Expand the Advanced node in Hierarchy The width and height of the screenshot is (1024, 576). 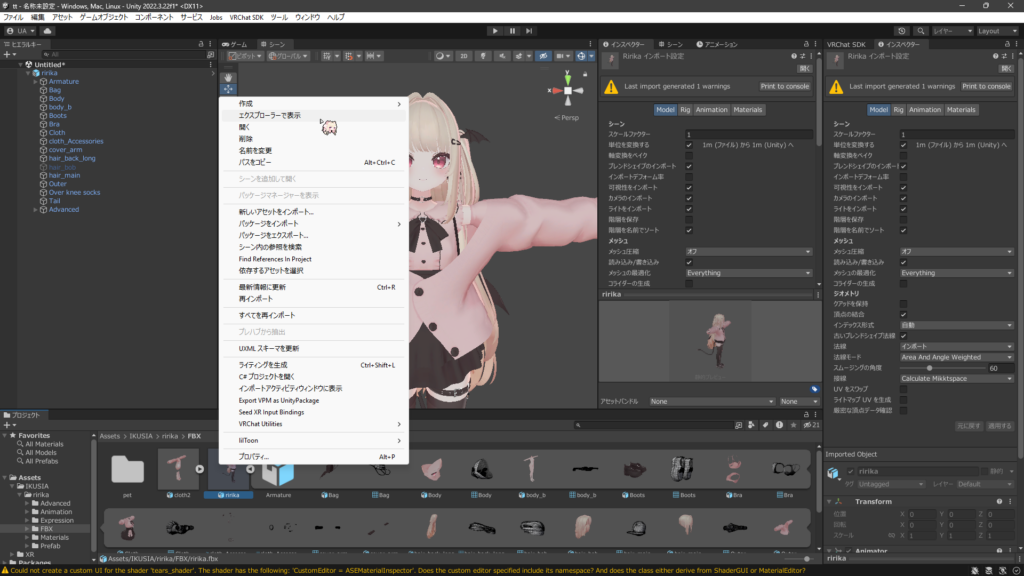pyautogui.click(x=35, y=210)
